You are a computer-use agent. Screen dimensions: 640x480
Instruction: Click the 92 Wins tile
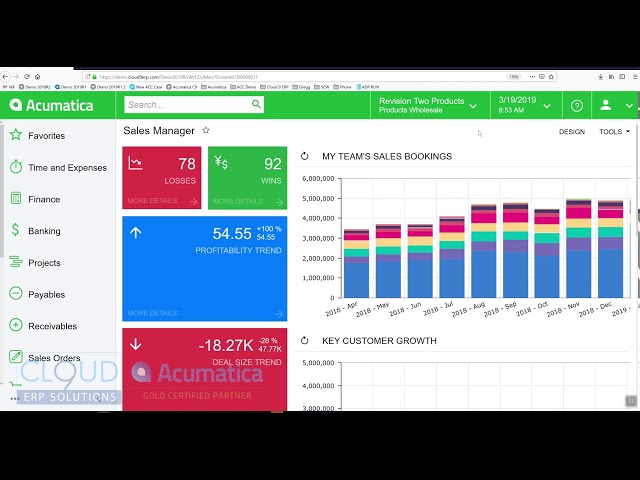click(247, 178)
